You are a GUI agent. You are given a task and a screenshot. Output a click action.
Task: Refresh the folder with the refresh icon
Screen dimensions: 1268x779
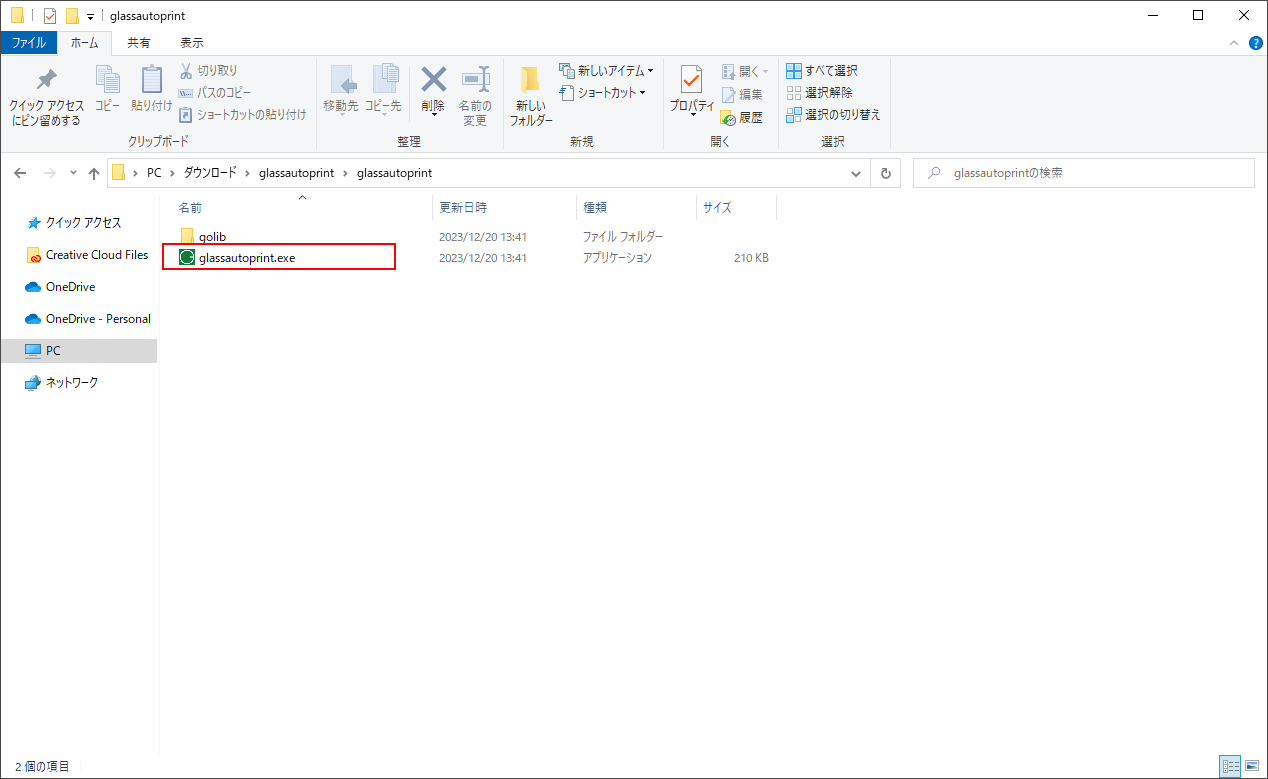885,172
